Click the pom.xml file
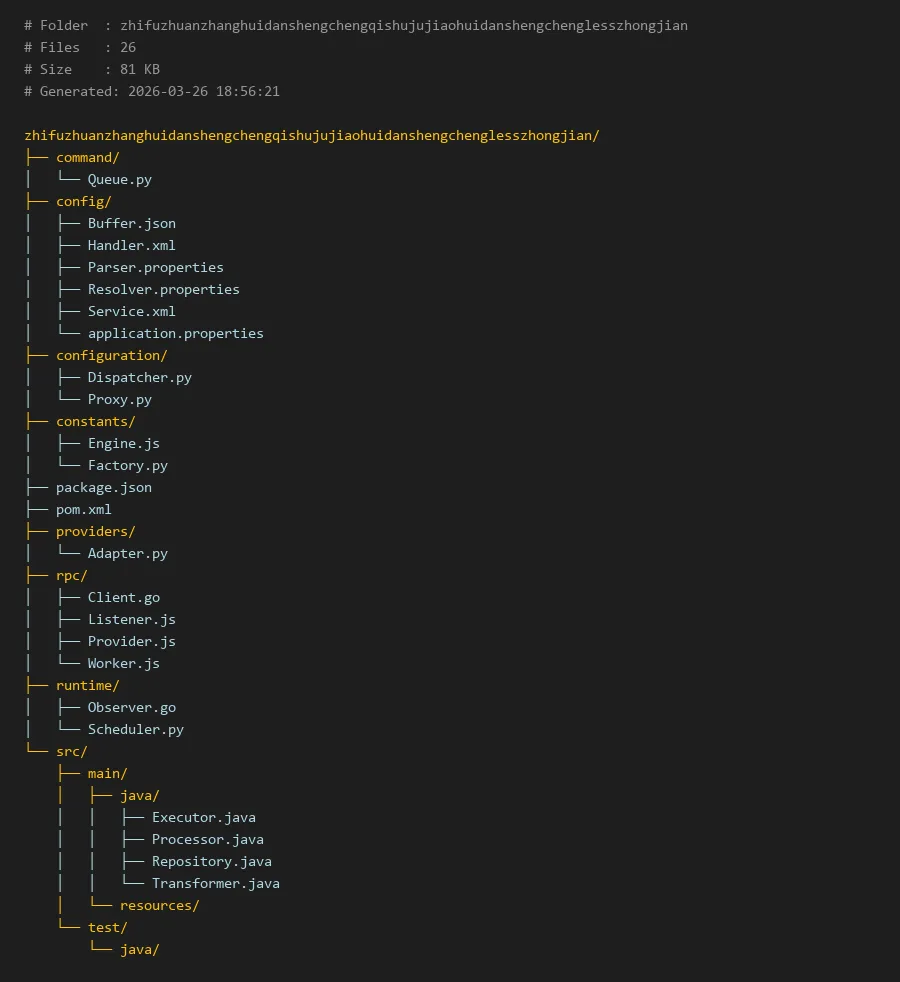900x982 pixels. click(x=83, y=509)
